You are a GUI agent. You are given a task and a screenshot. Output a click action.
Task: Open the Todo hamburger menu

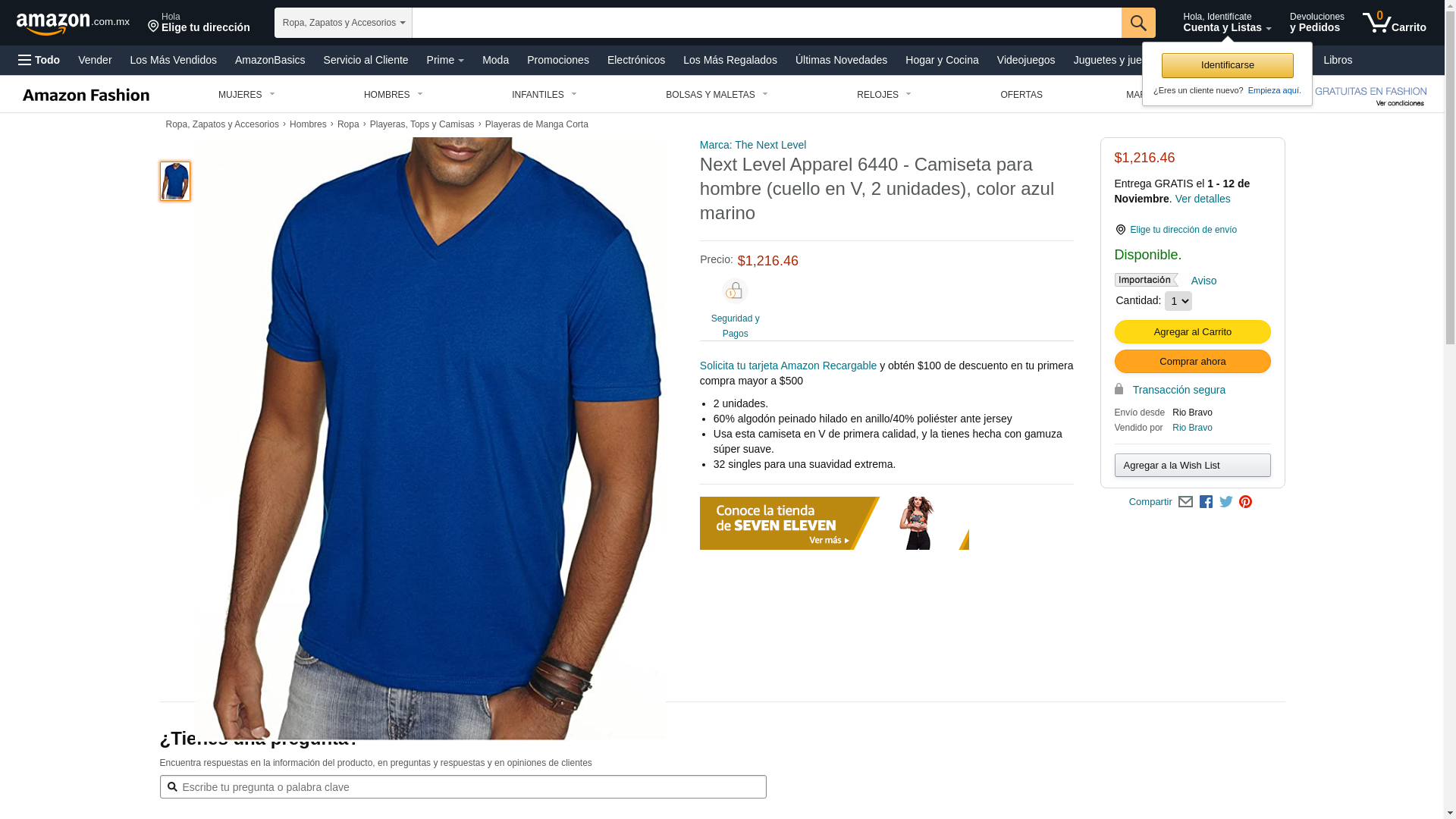click(39, 60)
